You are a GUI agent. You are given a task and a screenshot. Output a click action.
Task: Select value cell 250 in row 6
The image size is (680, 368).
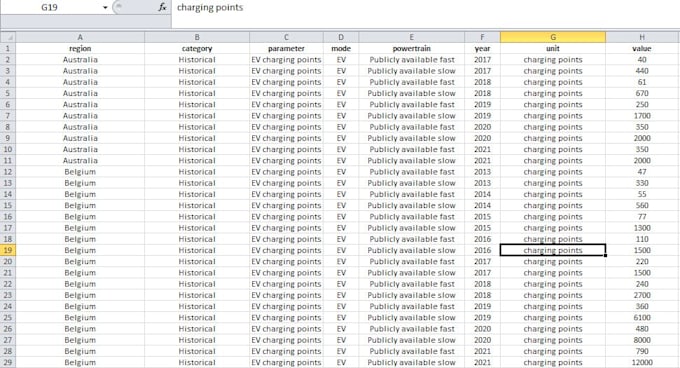point(642,104)
